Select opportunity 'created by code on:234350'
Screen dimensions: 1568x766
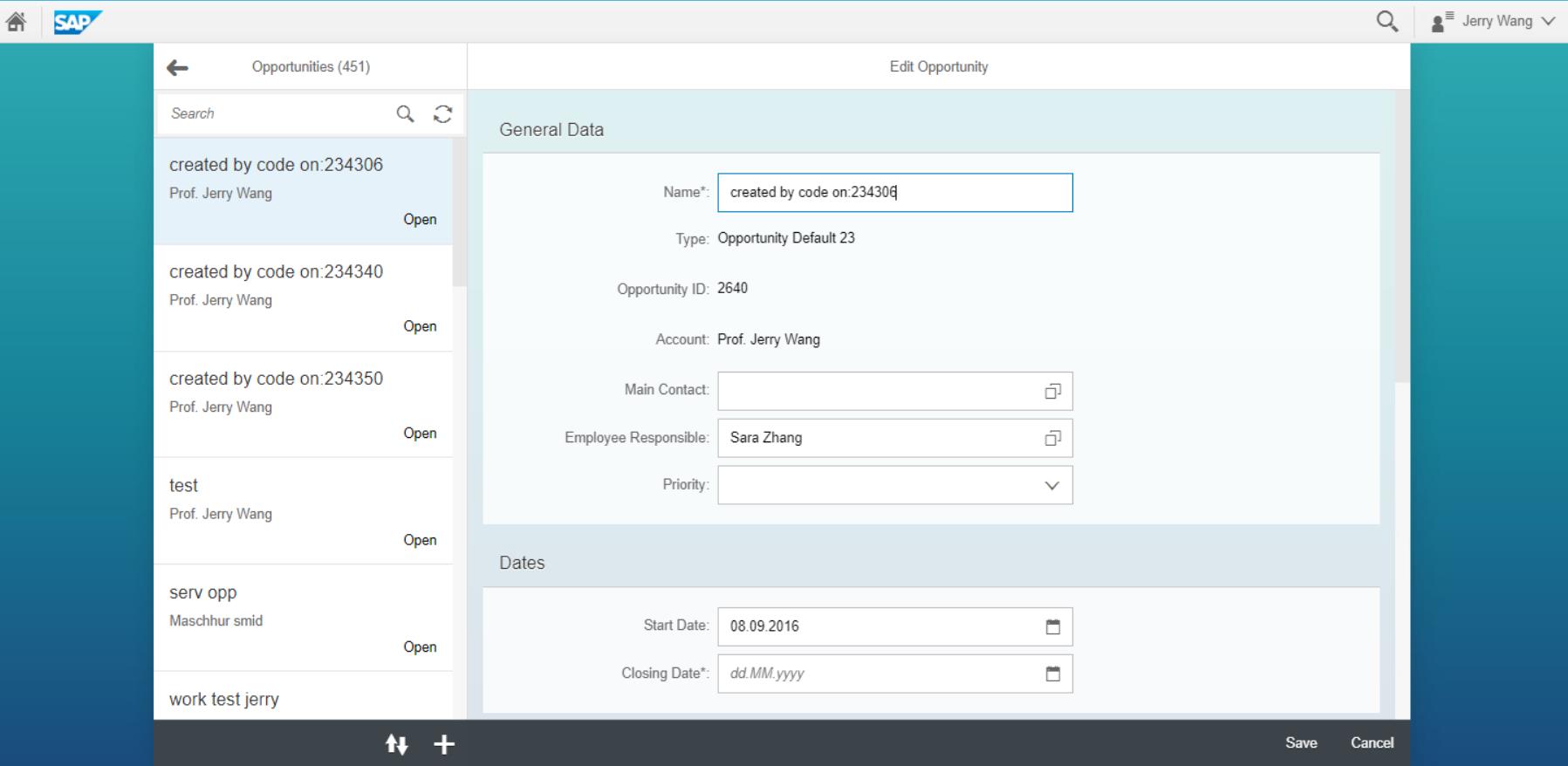pos(304,405)
